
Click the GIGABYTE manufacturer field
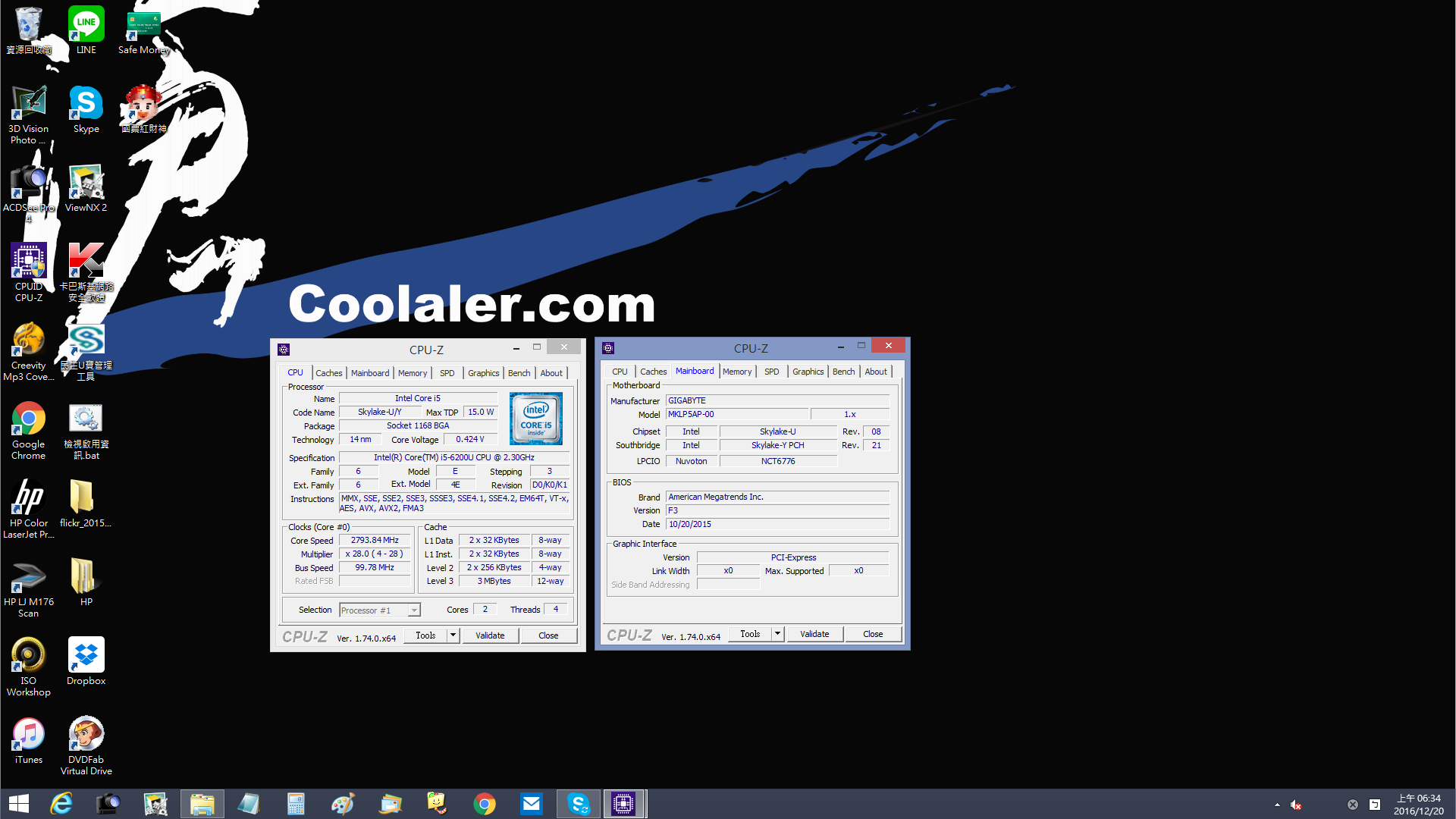[777, 400]
